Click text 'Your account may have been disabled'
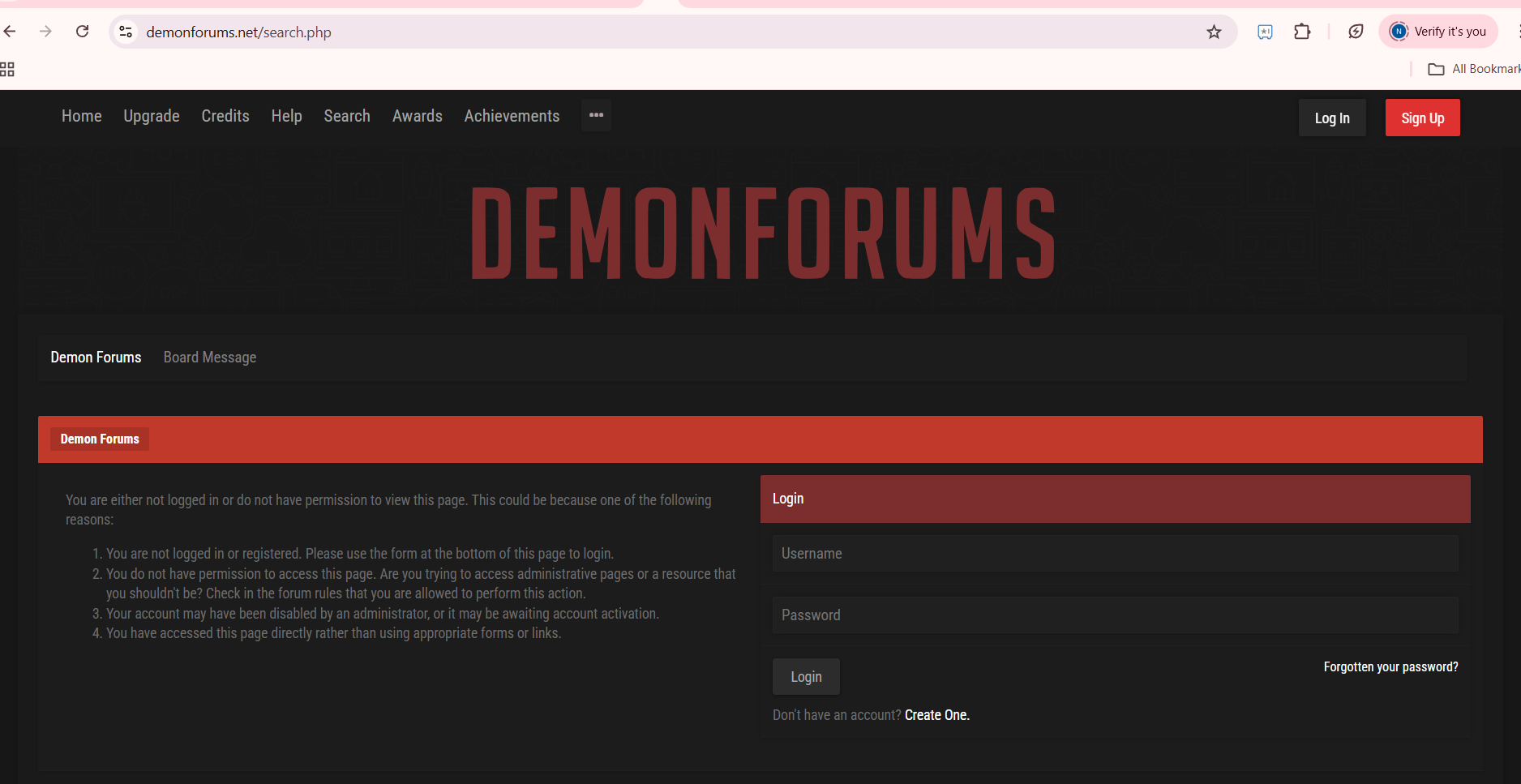1521x784 pixels. (x=219, y=614)
